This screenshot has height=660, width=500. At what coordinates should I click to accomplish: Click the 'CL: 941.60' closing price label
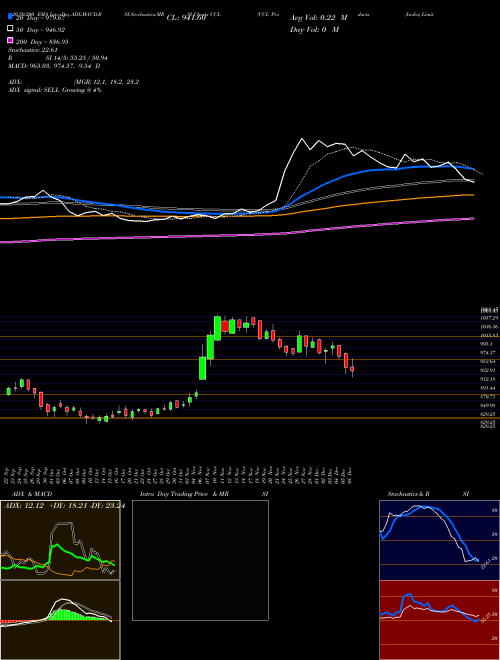point(186,18)
